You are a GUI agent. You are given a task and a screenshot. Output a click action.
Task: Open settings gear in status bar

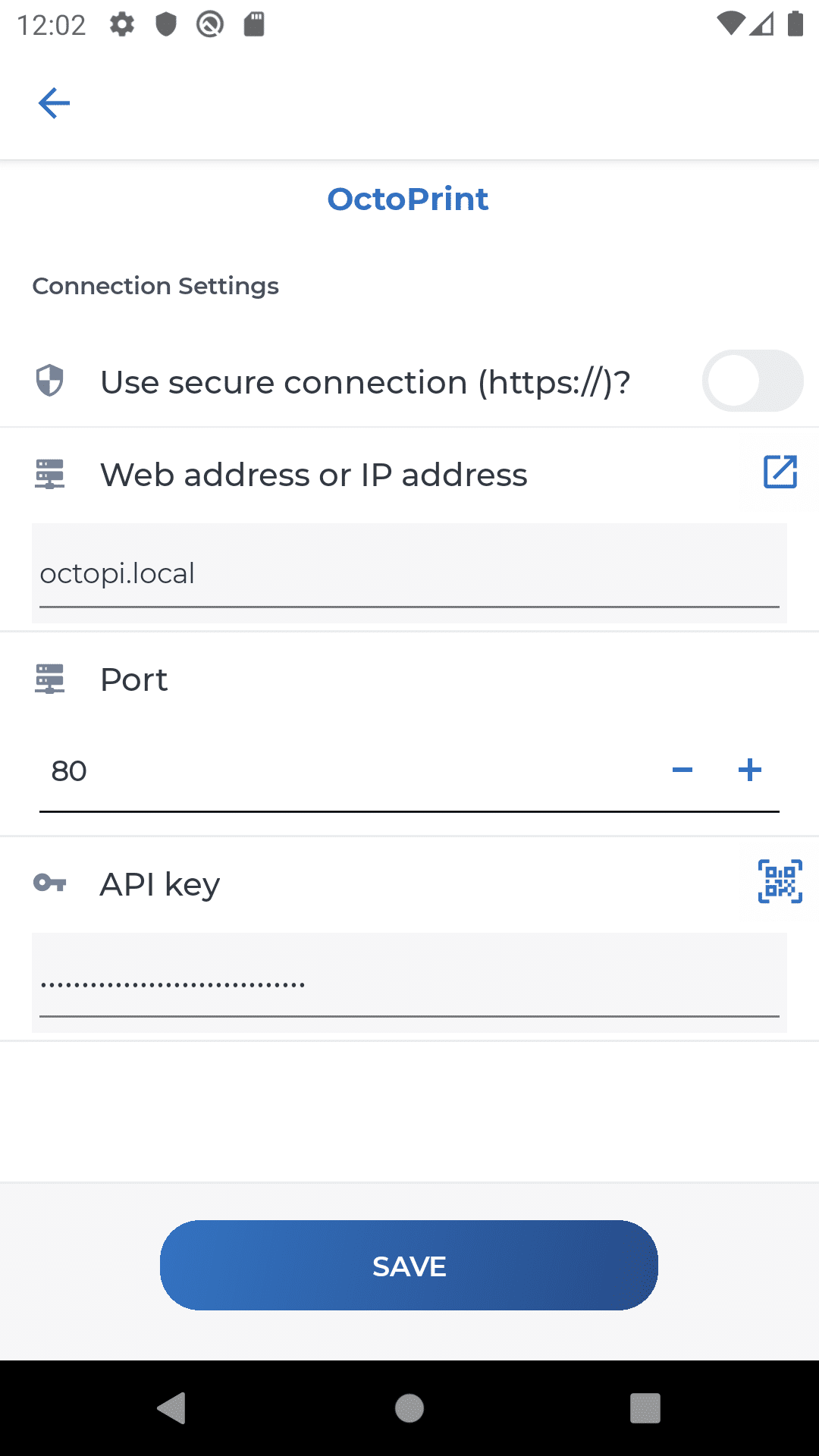coord(122,24)
